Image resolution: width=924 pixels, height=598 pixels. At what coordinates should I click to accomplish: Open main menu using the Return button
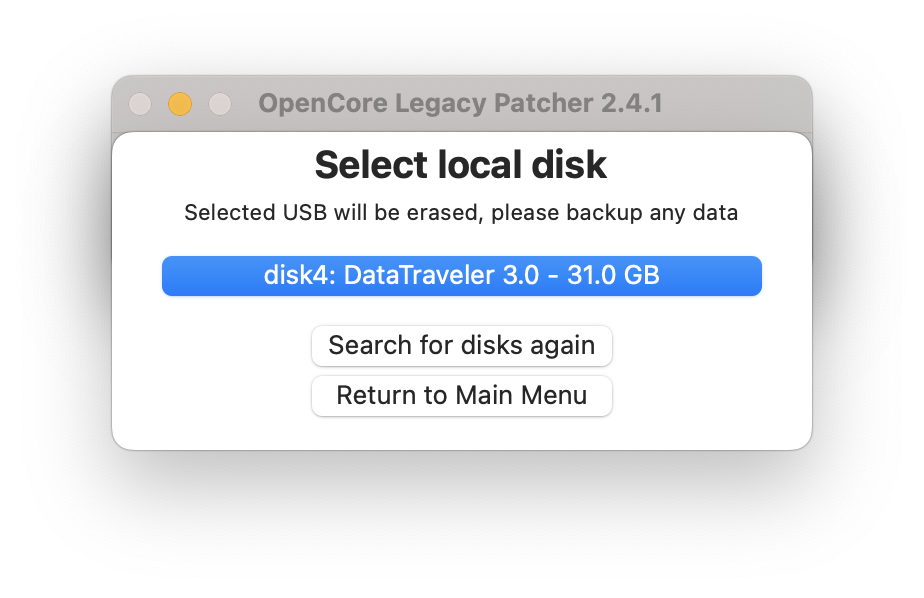tap(461, 395)
